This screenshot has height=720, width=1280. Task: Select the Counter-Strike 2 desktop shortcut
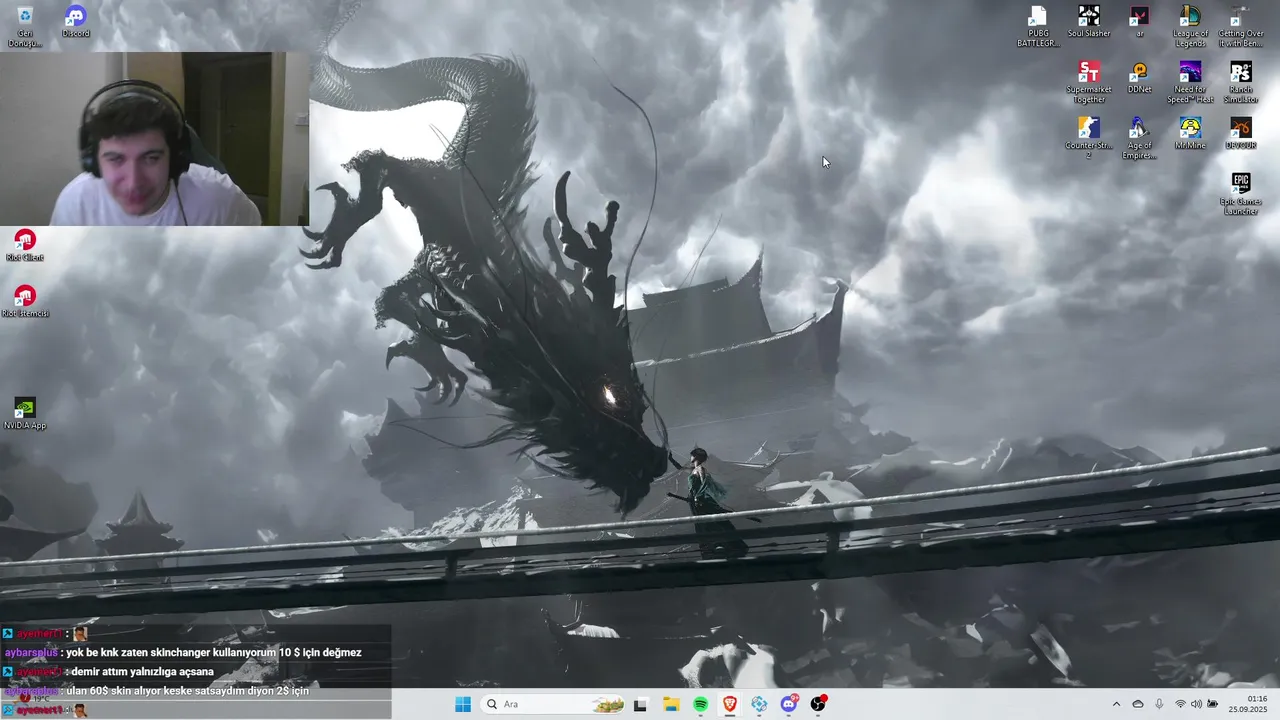(1089, 138)
